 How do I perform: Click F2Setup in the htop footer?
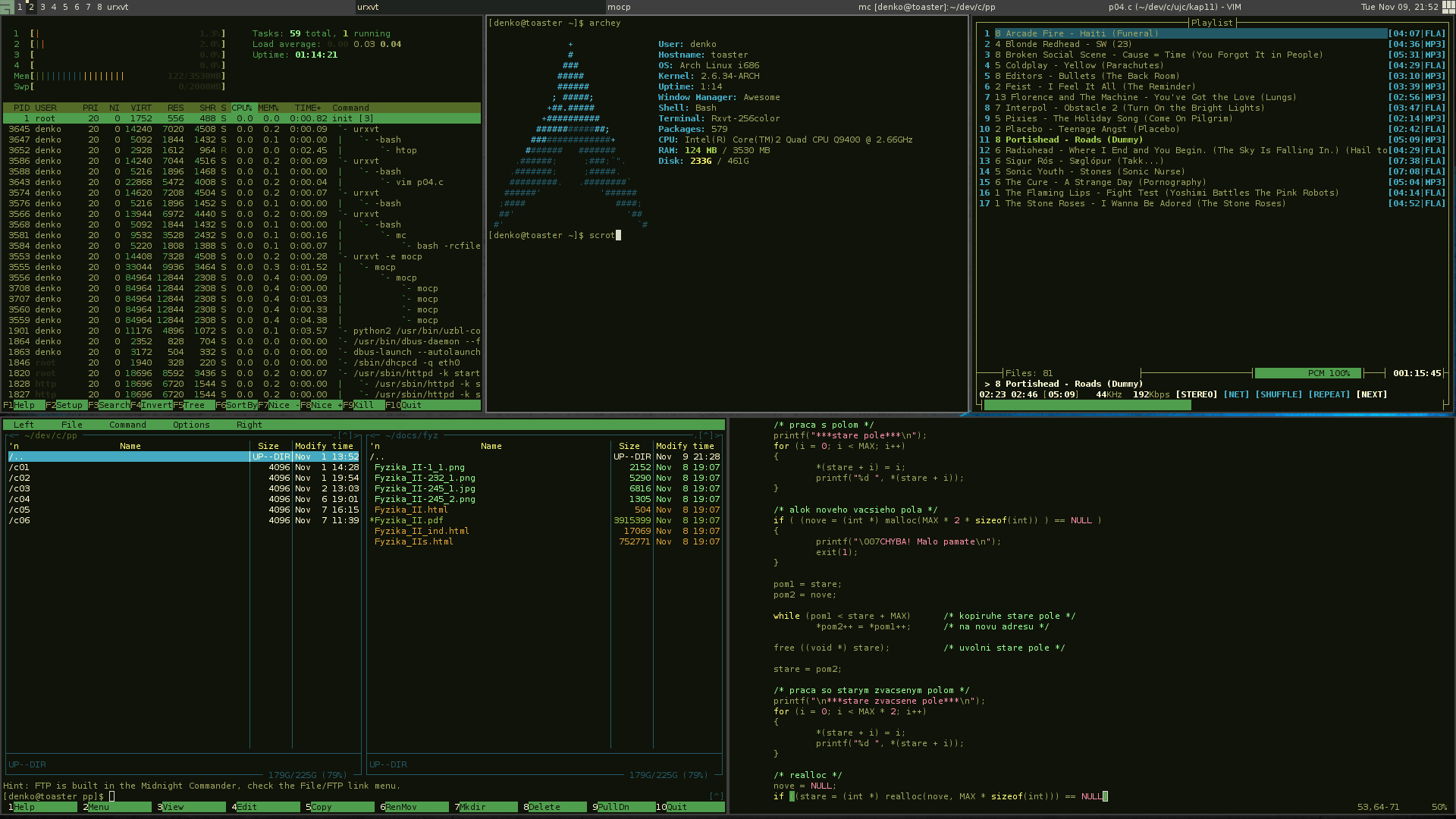(67, 405)
